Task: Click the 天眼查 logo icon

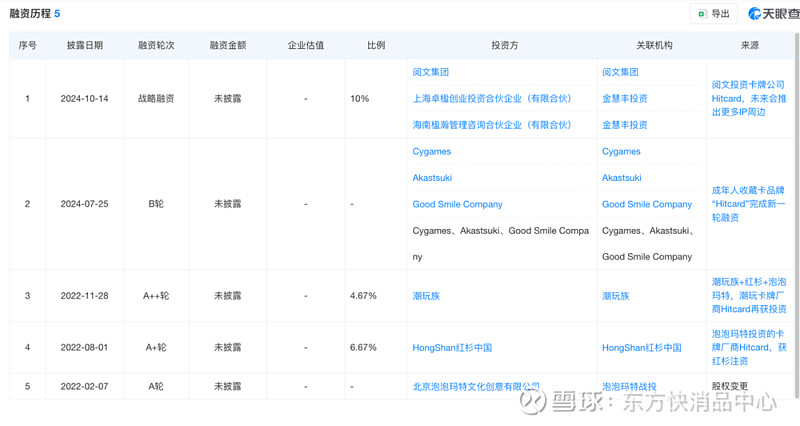Action: 754,14
